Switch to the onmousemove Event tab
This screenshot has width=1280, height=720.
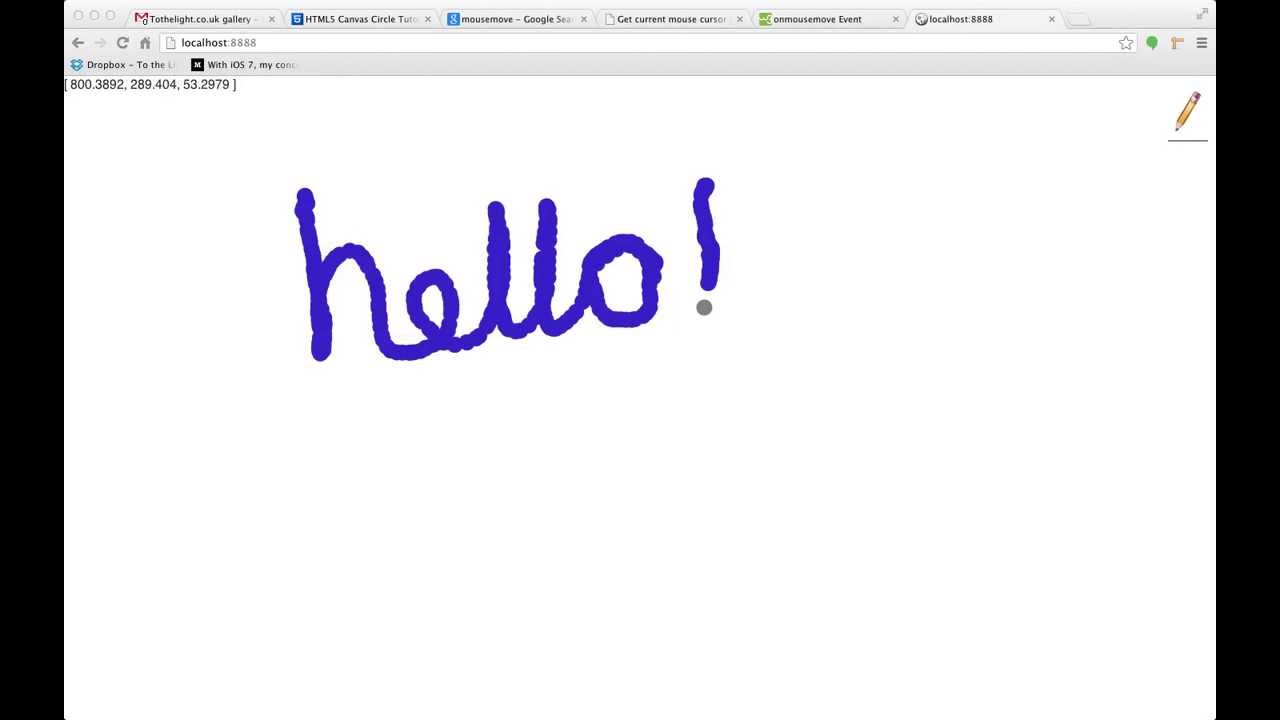tap(820, 18)
